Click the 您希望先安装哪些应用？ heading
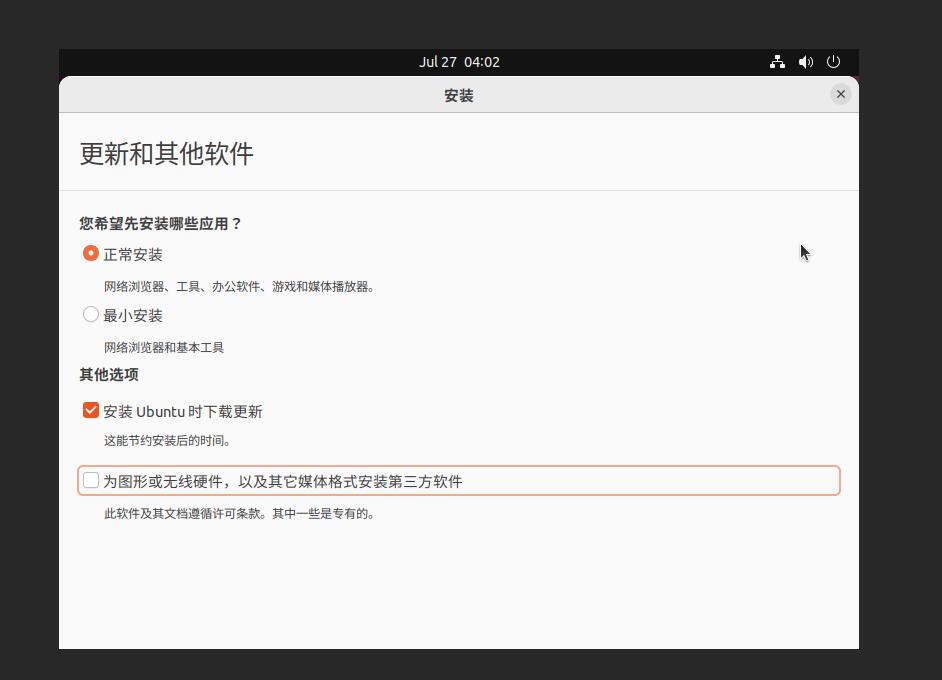 coord(160,224)
